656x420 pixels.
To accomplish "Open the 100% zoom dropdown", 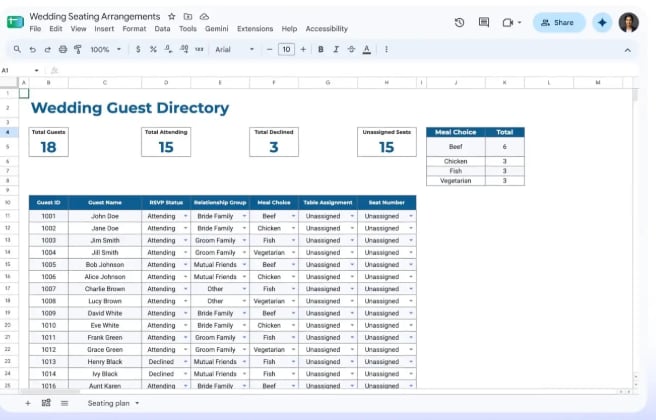I will pyautogui.click(x=105, y=49).
